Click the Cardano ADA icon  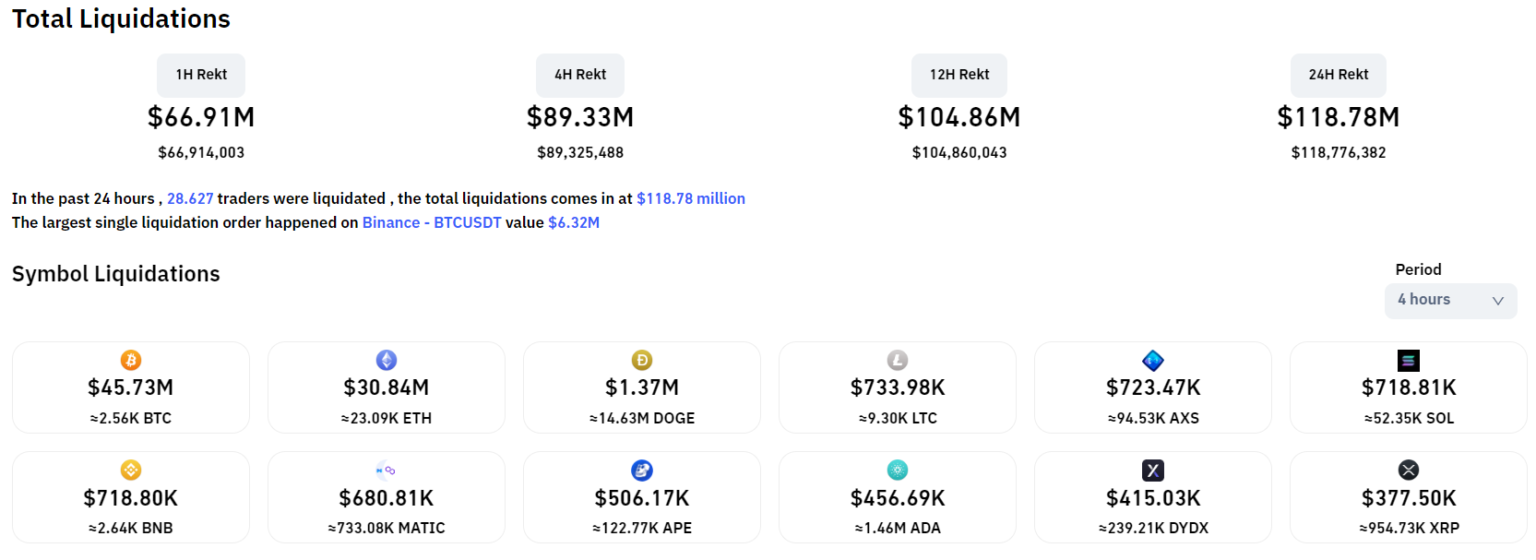[x=897, y=470]
